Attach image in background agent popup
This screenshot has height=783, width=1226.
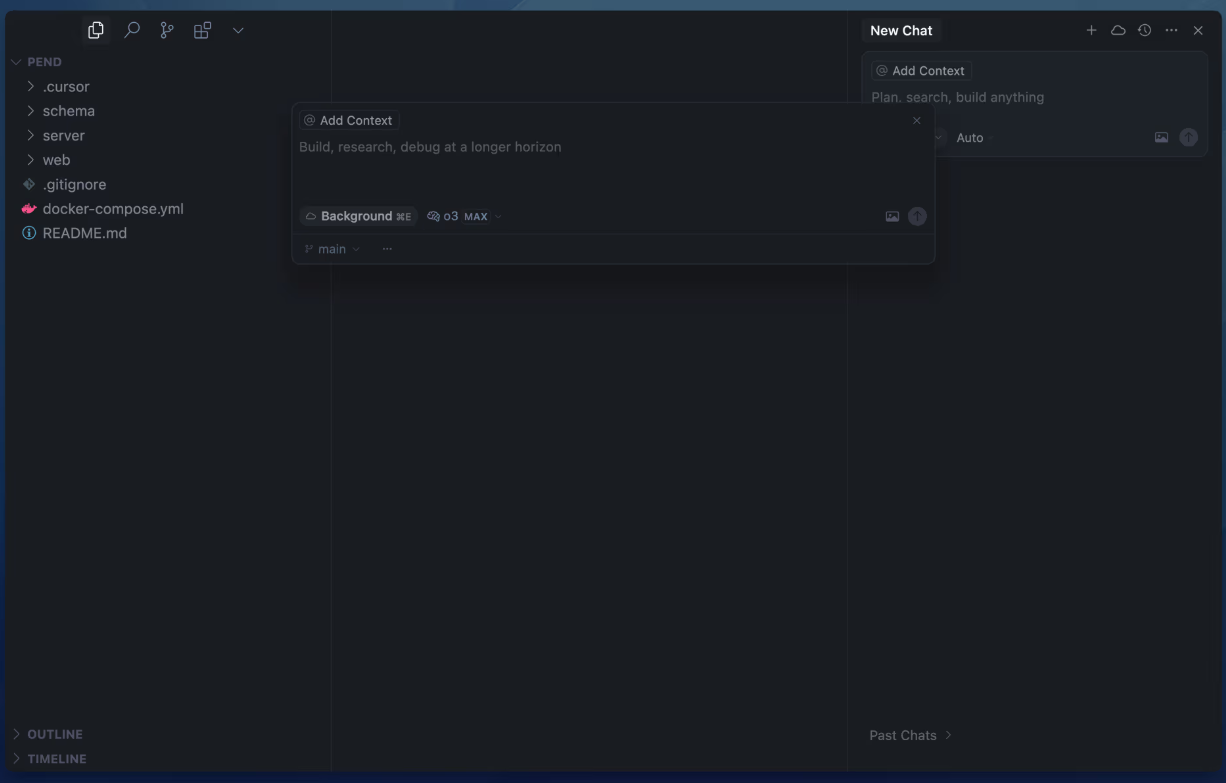[x=892, y=217]
